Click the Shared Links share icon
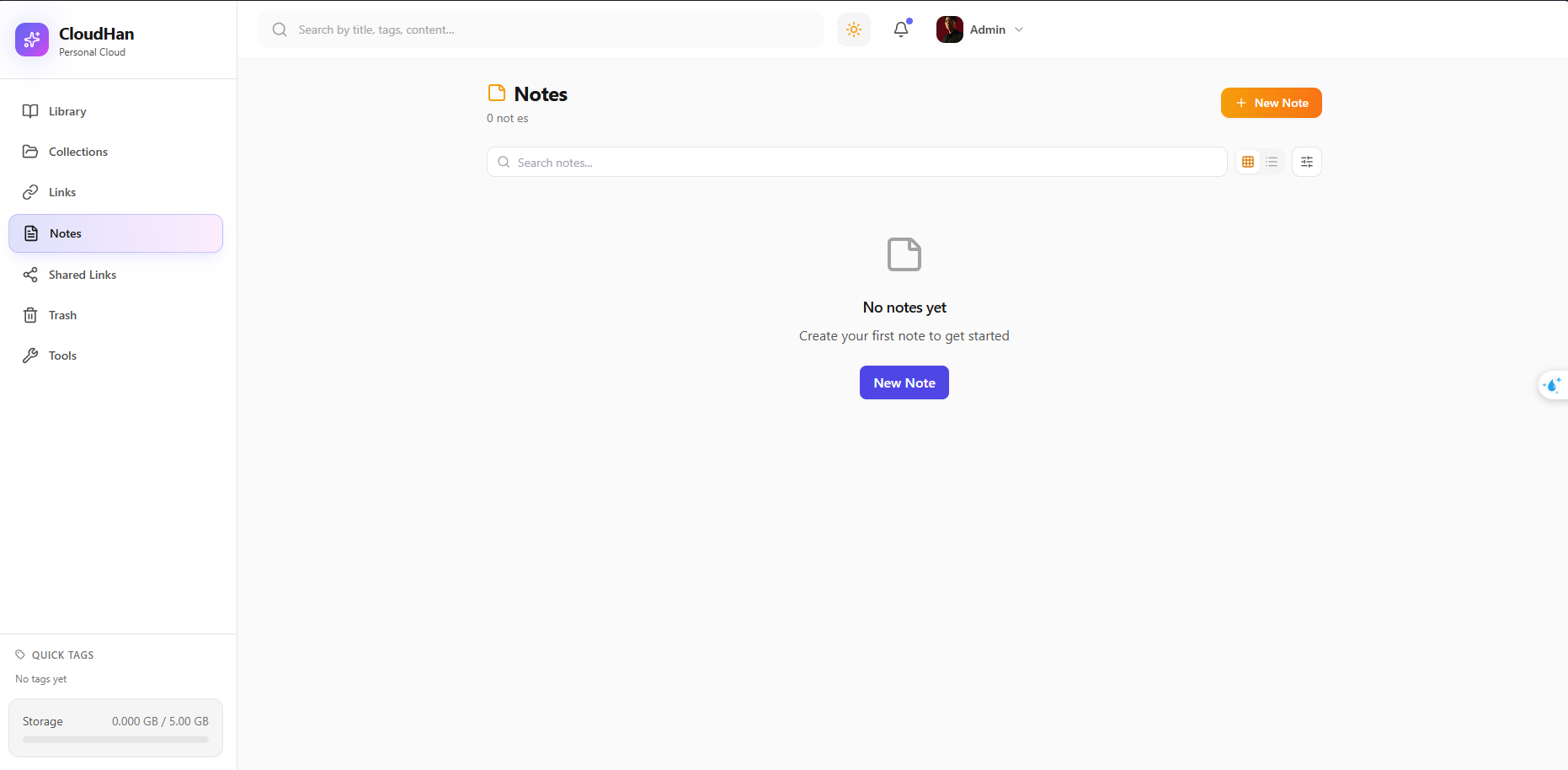1568x770 pixels. point(30,275)
